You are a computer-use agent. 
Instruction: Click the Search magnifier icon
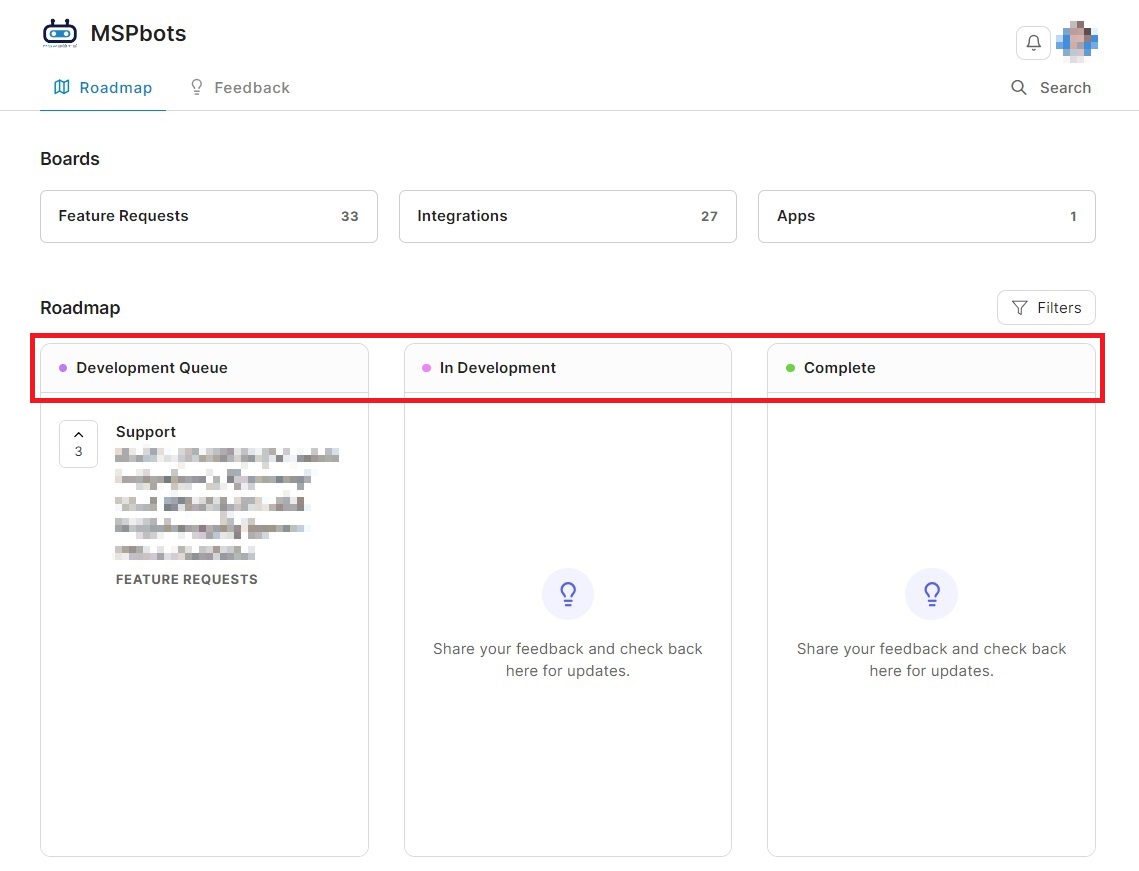[x=1019, y=88]
